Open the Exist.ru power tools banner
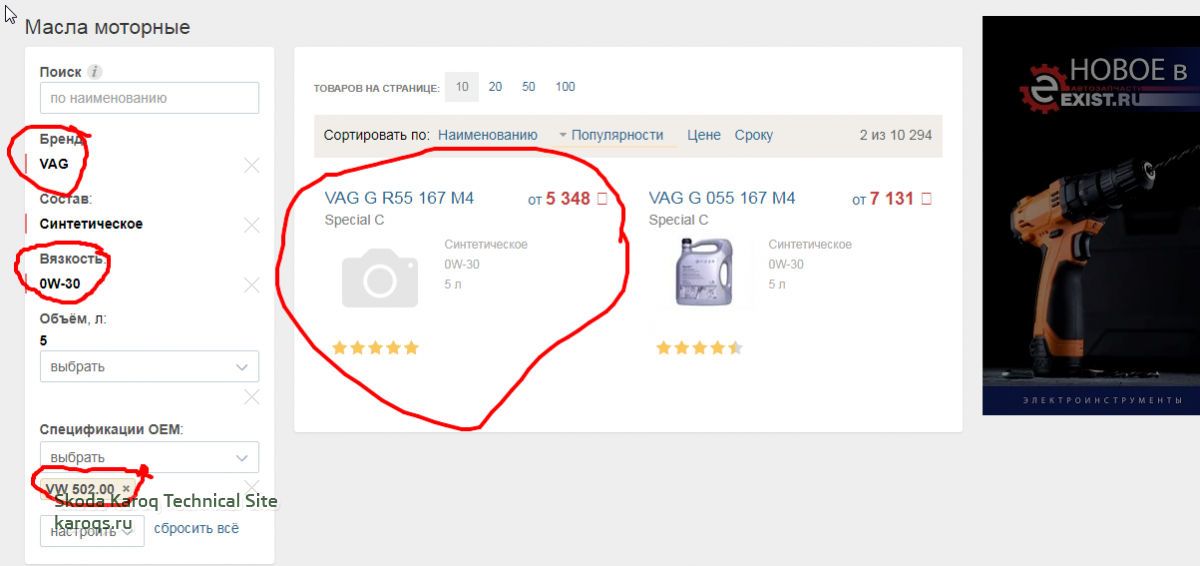1200x566 pixels. point(1091,215)
